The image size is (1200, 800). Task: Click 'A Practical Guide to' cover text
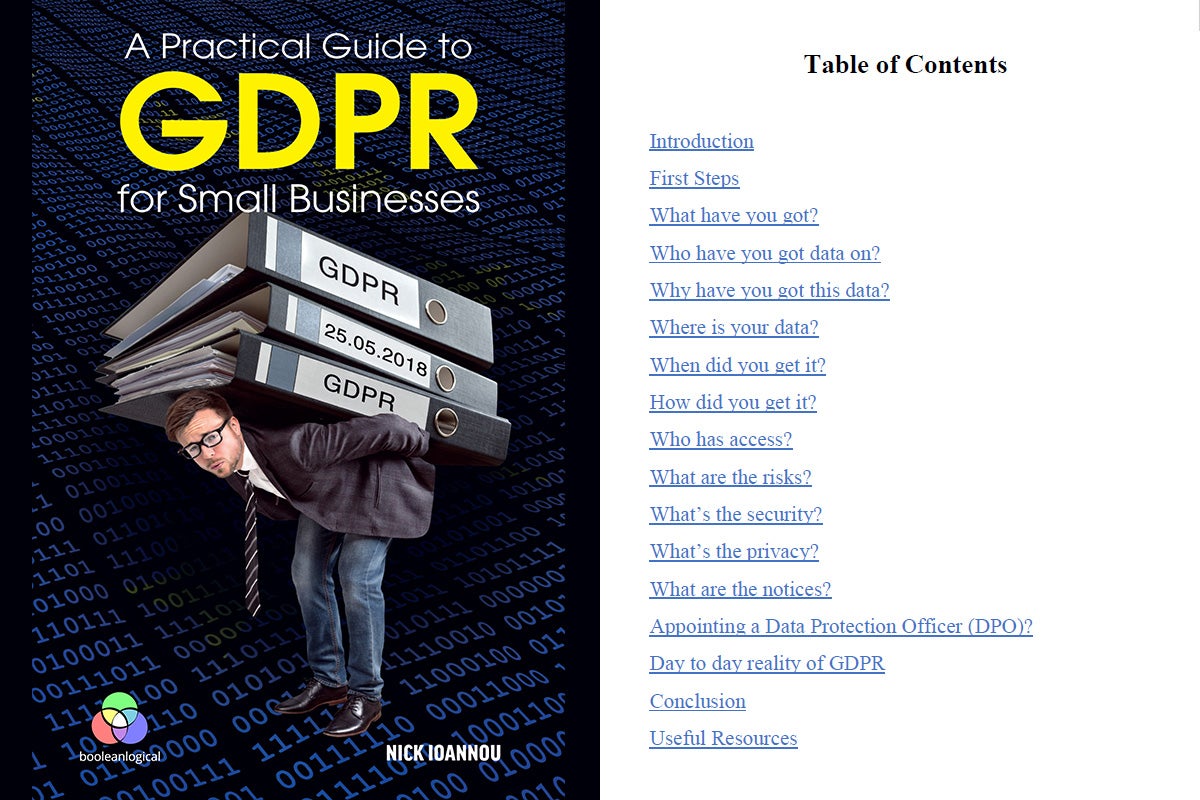(298, 46)
